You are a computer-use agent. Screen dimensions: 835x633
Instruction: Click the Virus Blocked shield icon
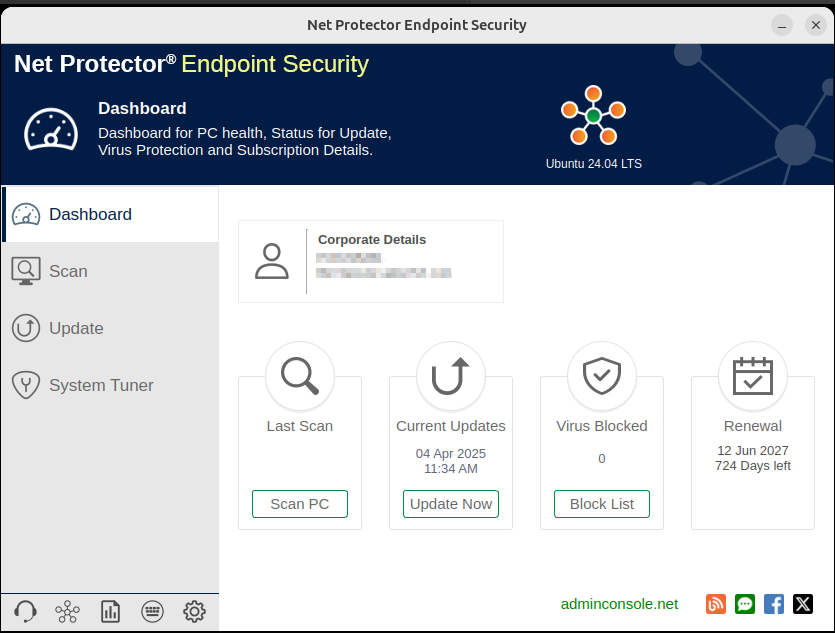point(602,376)
